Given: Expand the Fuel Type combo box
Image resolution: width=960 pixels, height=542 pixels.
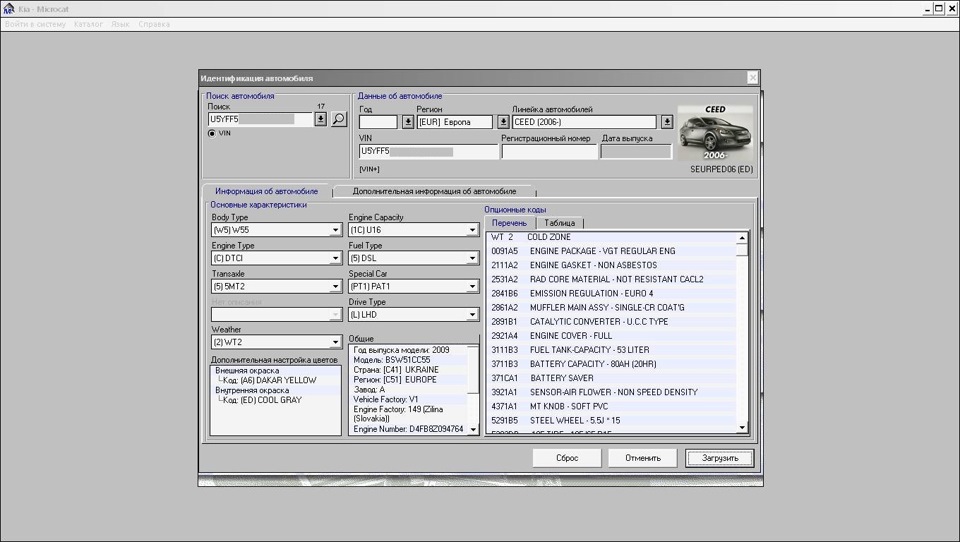Looking at the screenshot, I should click(472, 258).
